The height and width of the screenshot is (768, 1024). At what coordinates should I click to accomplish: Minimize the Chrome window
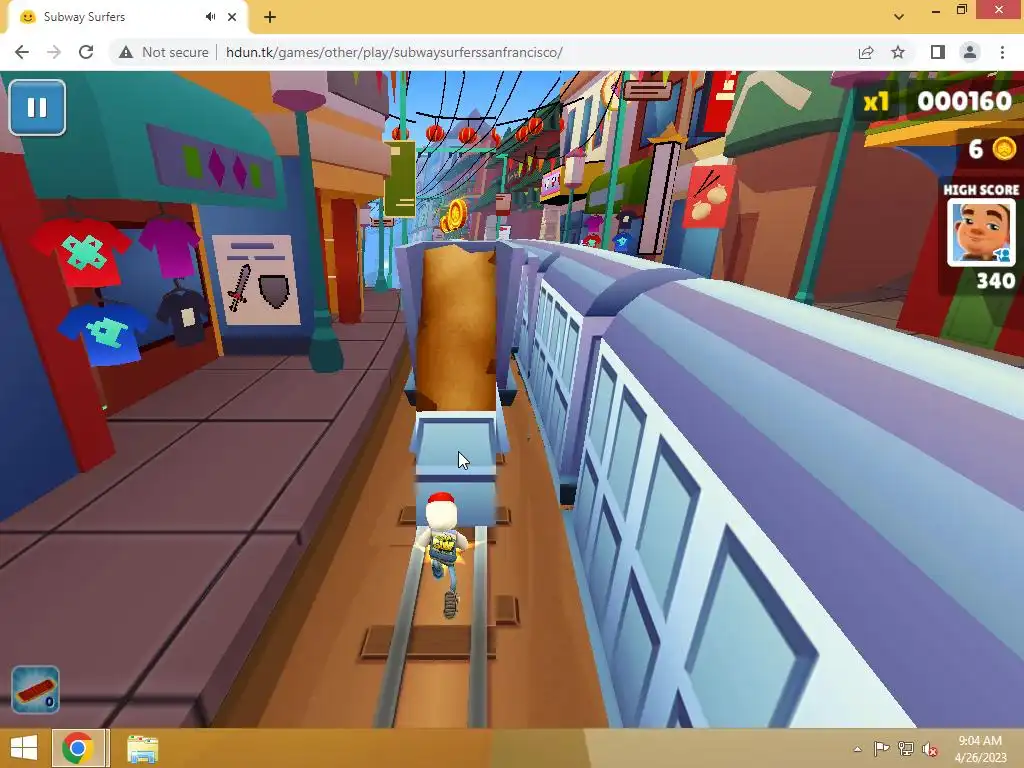coord(936,11)
